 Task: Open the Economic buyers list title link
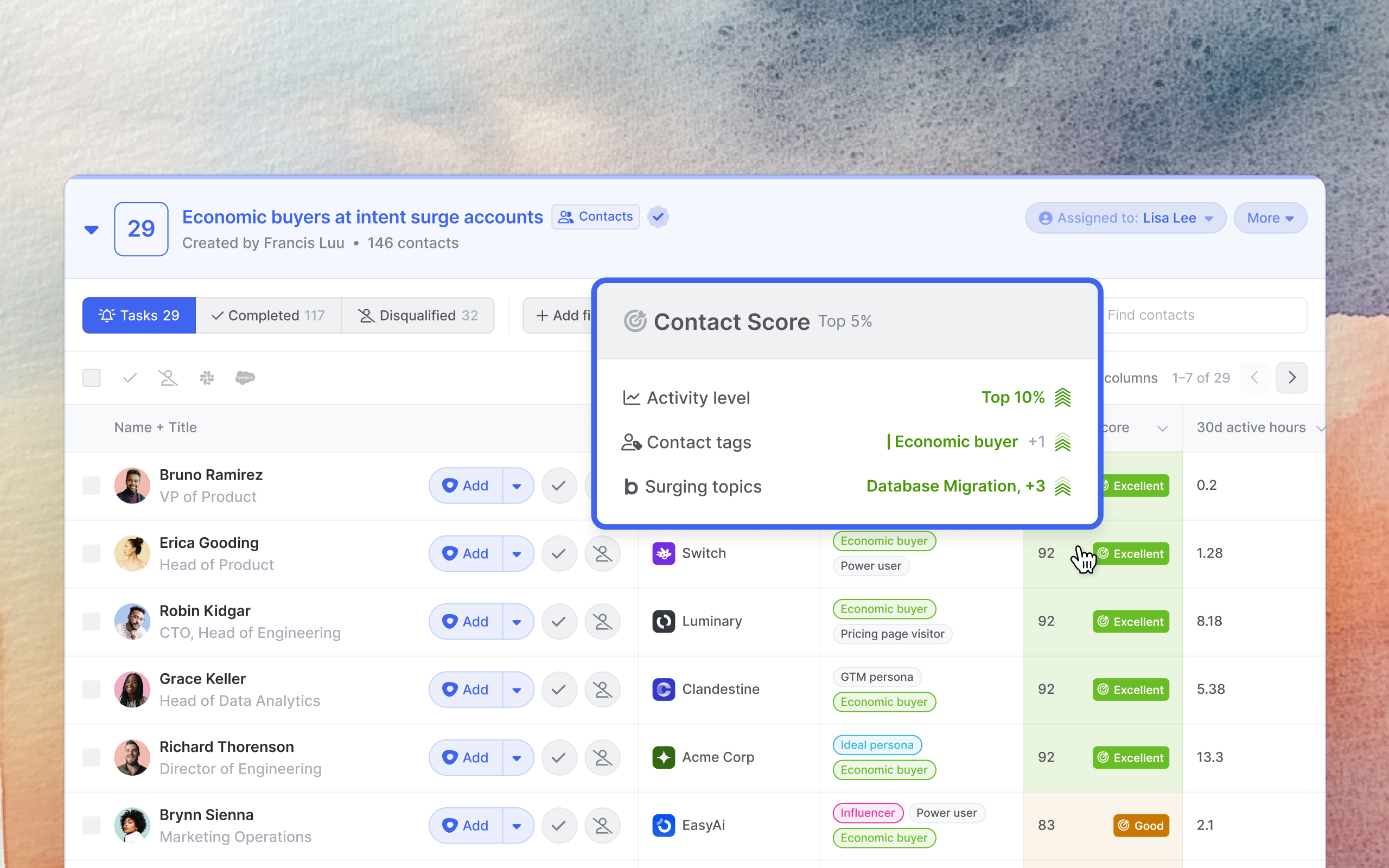[362, 217]
